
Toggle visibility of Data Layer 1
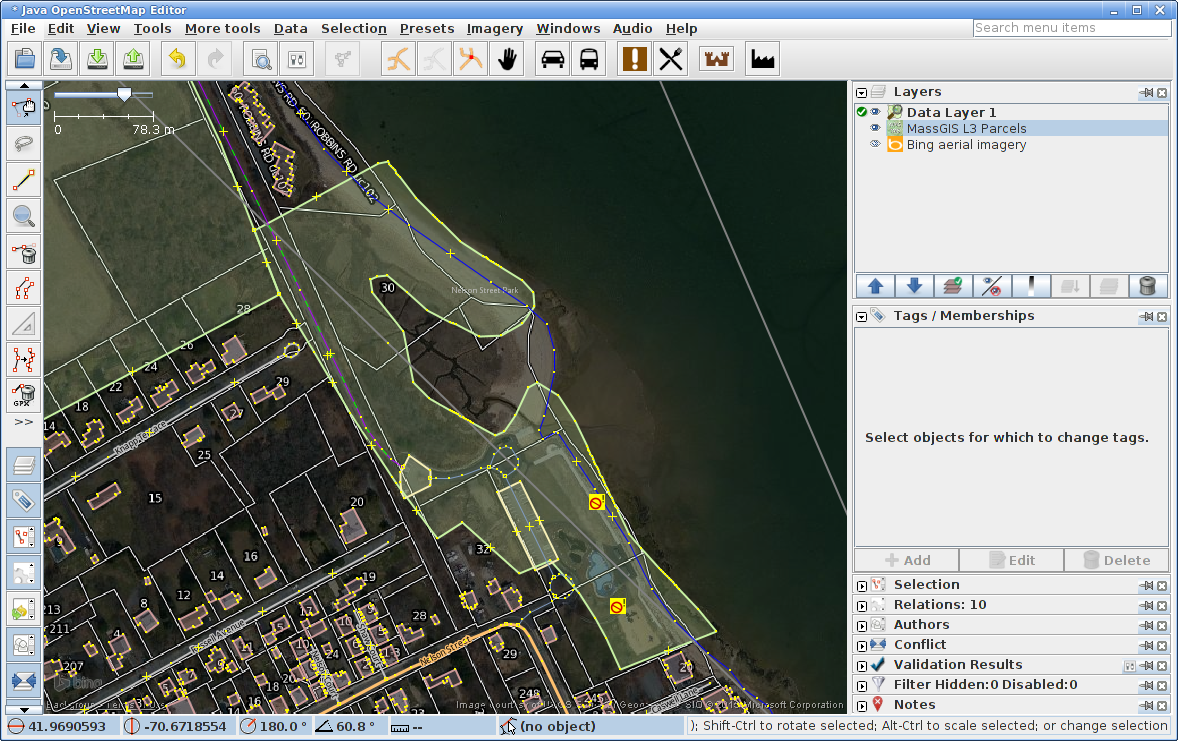pos(875,112)
